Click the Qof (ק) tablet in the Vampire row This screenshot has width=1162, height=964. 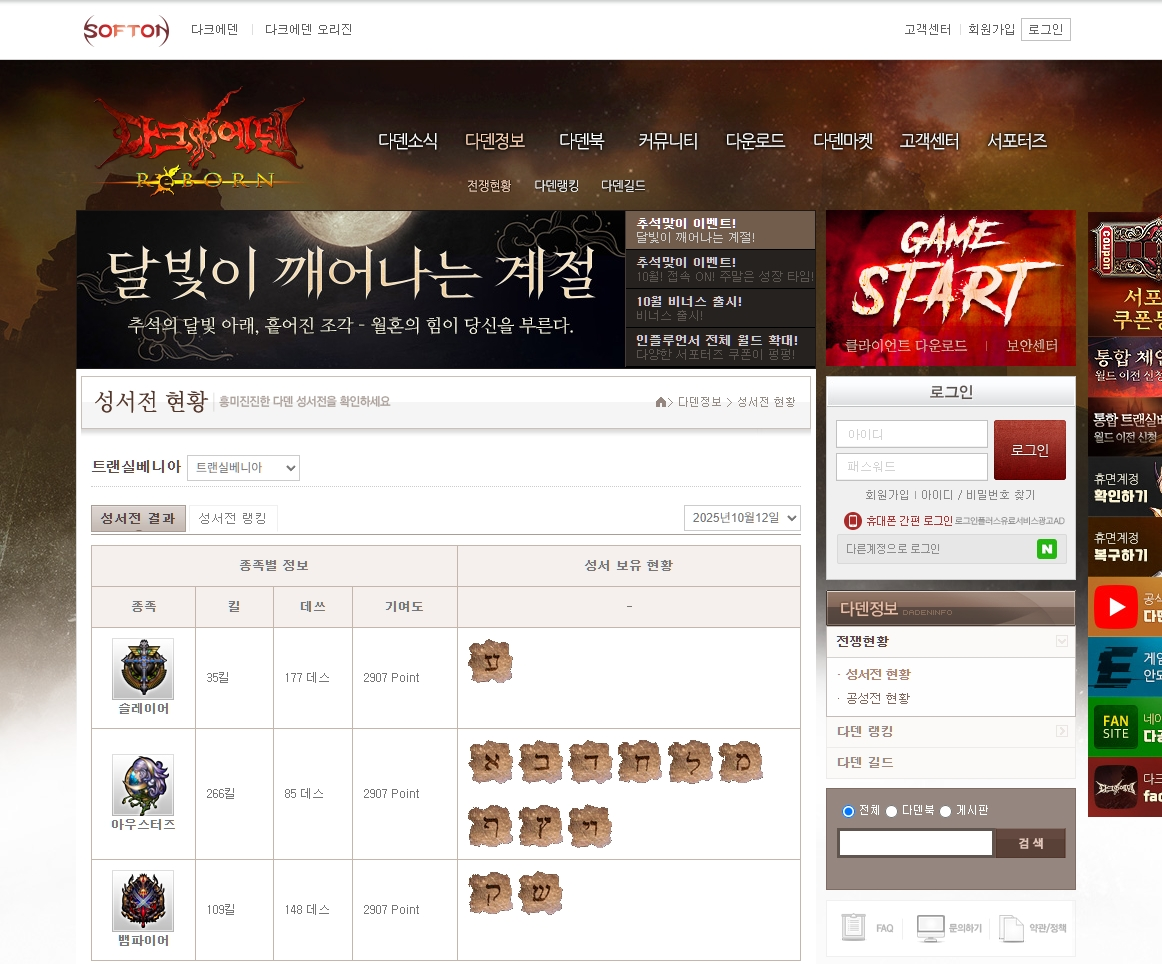pyautogui.click(x=491, y=893)
